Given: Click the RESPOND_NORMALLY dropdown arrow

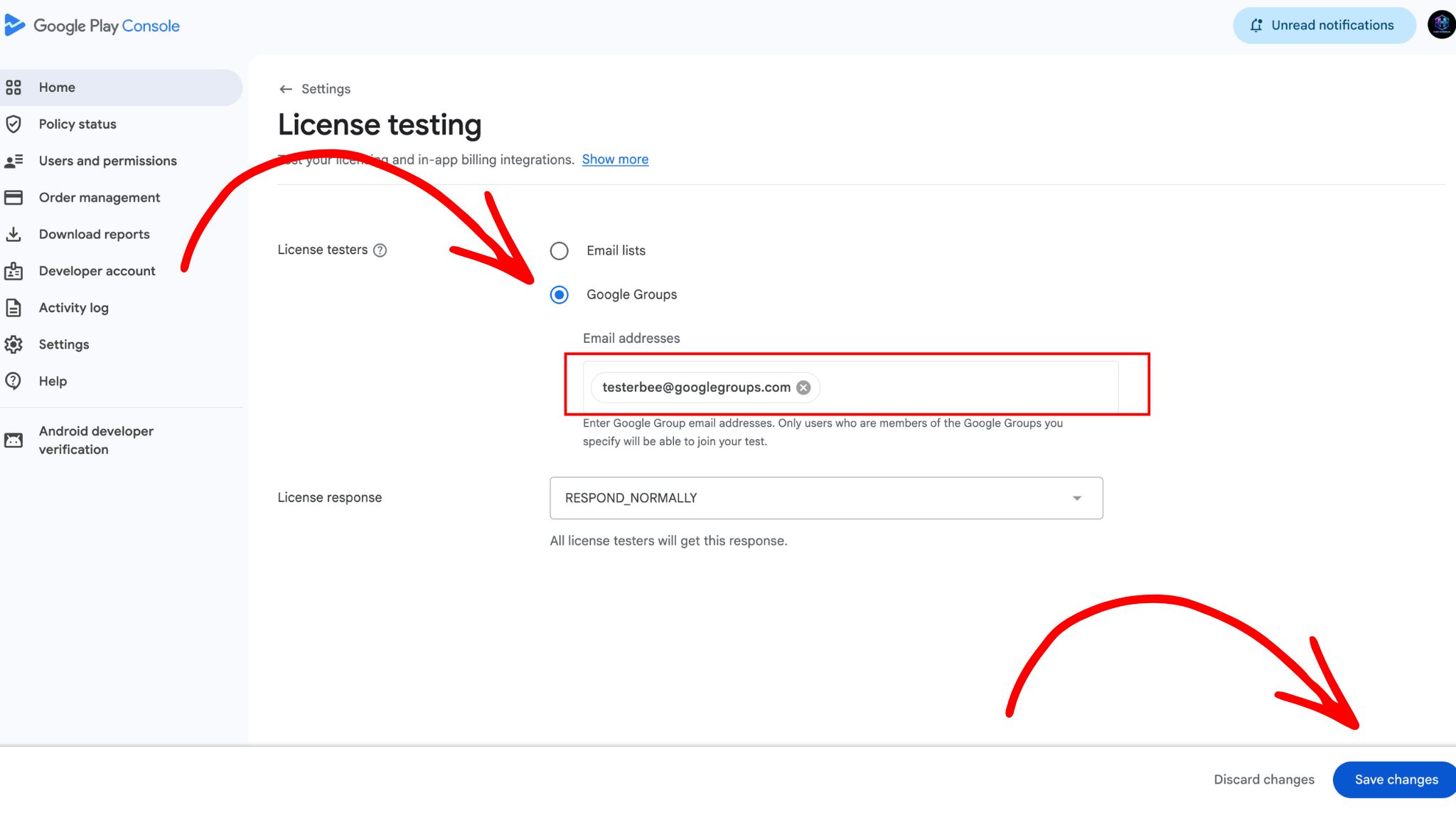Looking at the screenshot, I should 1077,499.
